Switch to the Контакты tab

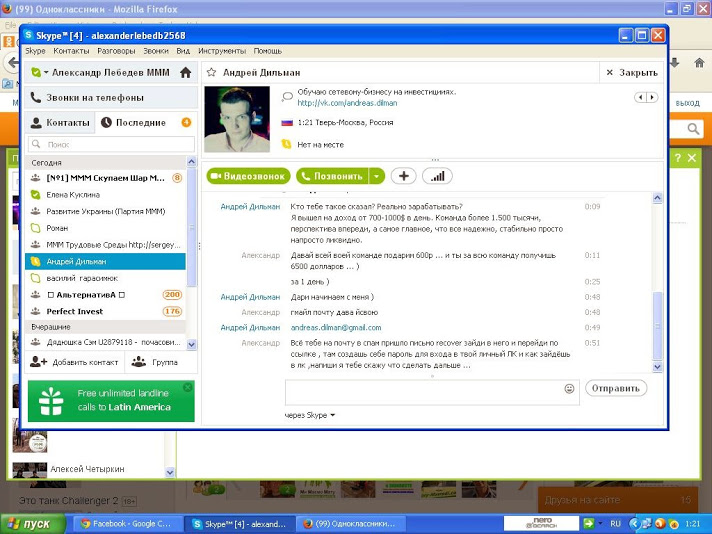point(59,123)
